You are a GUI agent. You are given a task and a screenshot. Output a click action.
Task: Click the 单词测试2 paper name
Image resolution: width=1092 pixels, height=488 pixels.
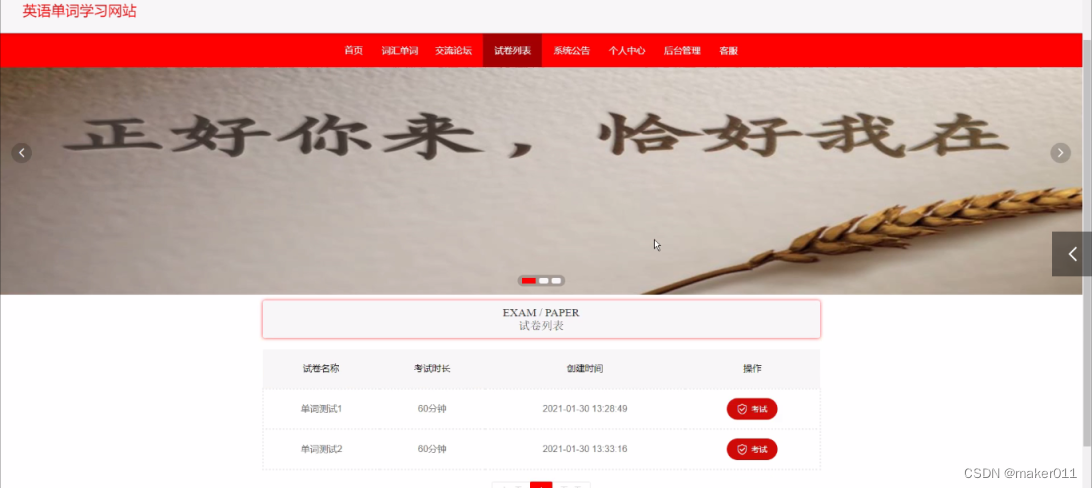pos(321,449)
